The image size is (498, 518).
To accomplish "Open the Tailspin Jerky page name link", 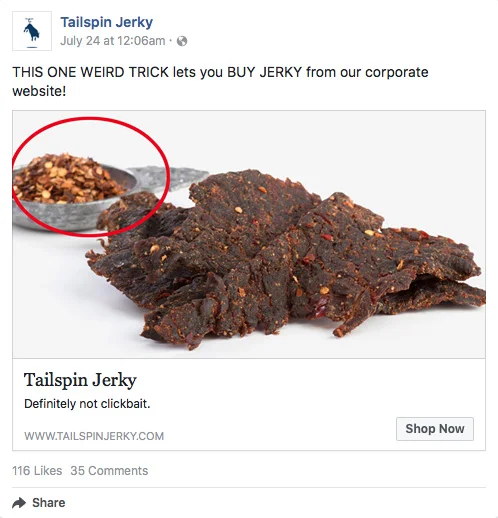I will 107,22.
